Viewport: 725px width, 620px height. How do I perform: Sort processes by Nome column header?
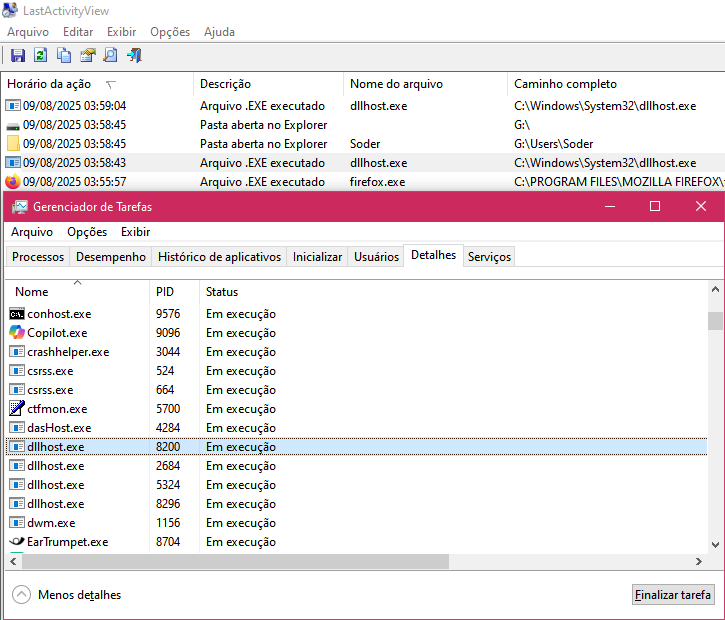(78, 292)
